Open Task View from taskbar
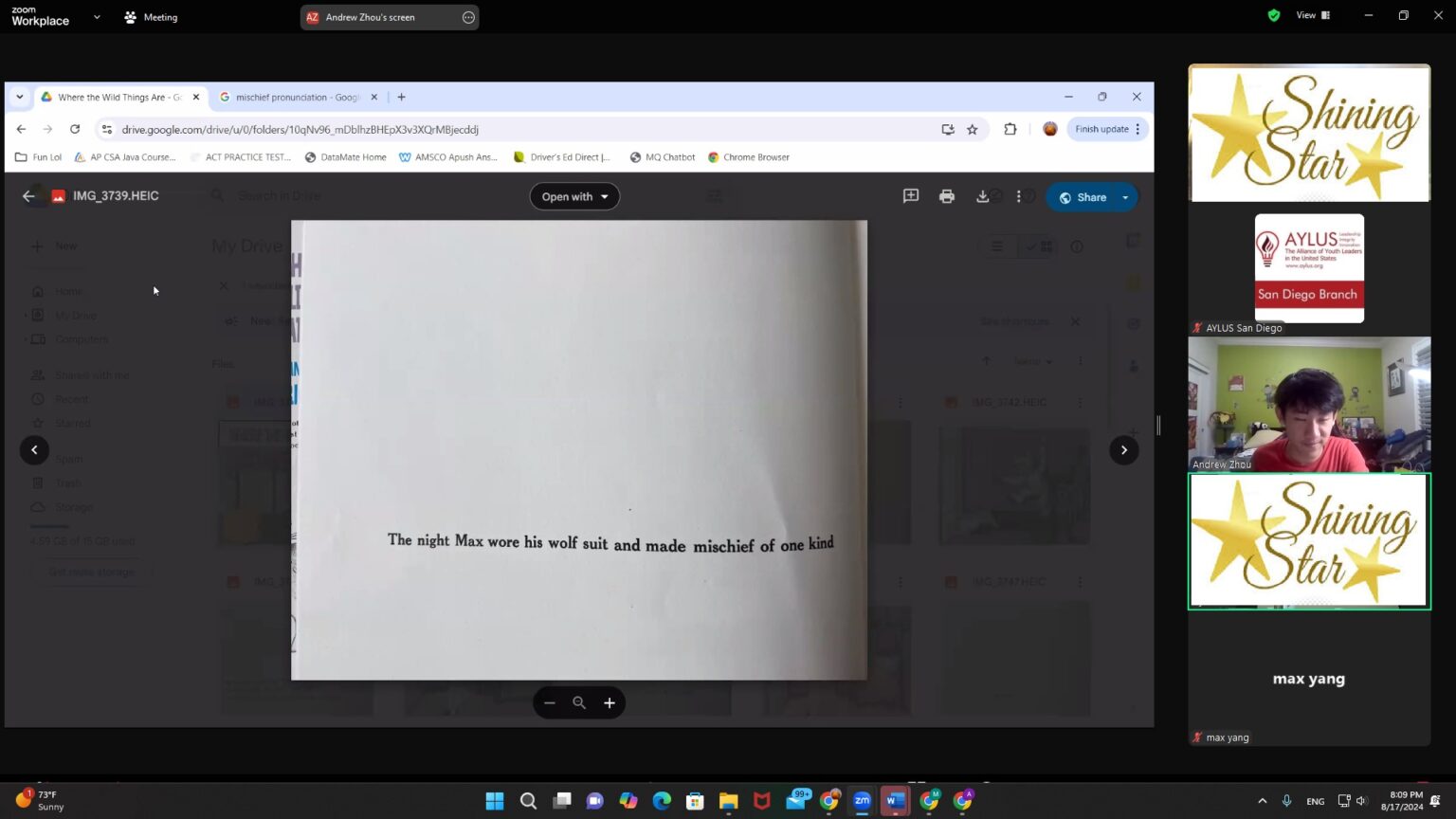Screen dimensions: 1456x819 (x=562, y=801)
